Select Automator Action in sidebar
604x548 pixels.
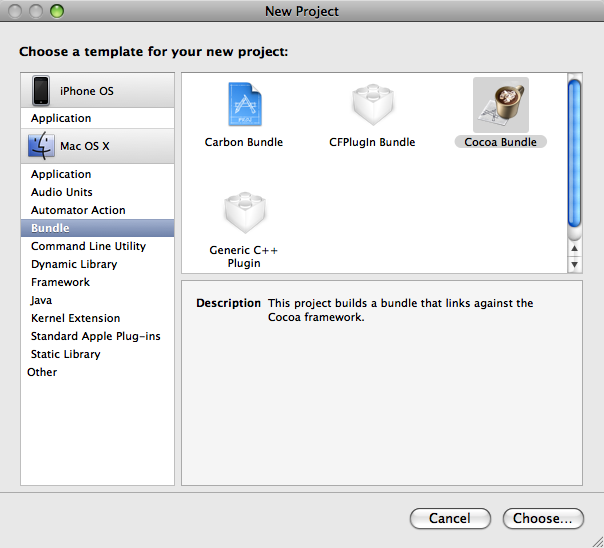[78, 210]
